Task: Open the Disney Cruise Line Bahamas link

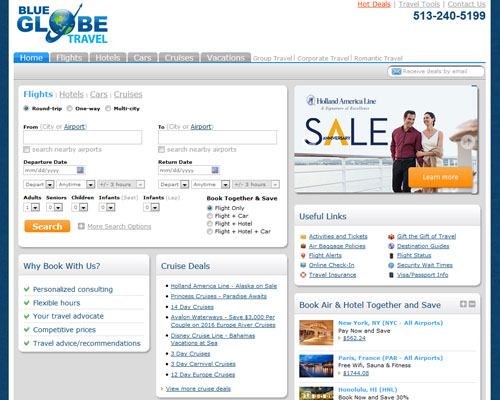Action: pos(213,339)
